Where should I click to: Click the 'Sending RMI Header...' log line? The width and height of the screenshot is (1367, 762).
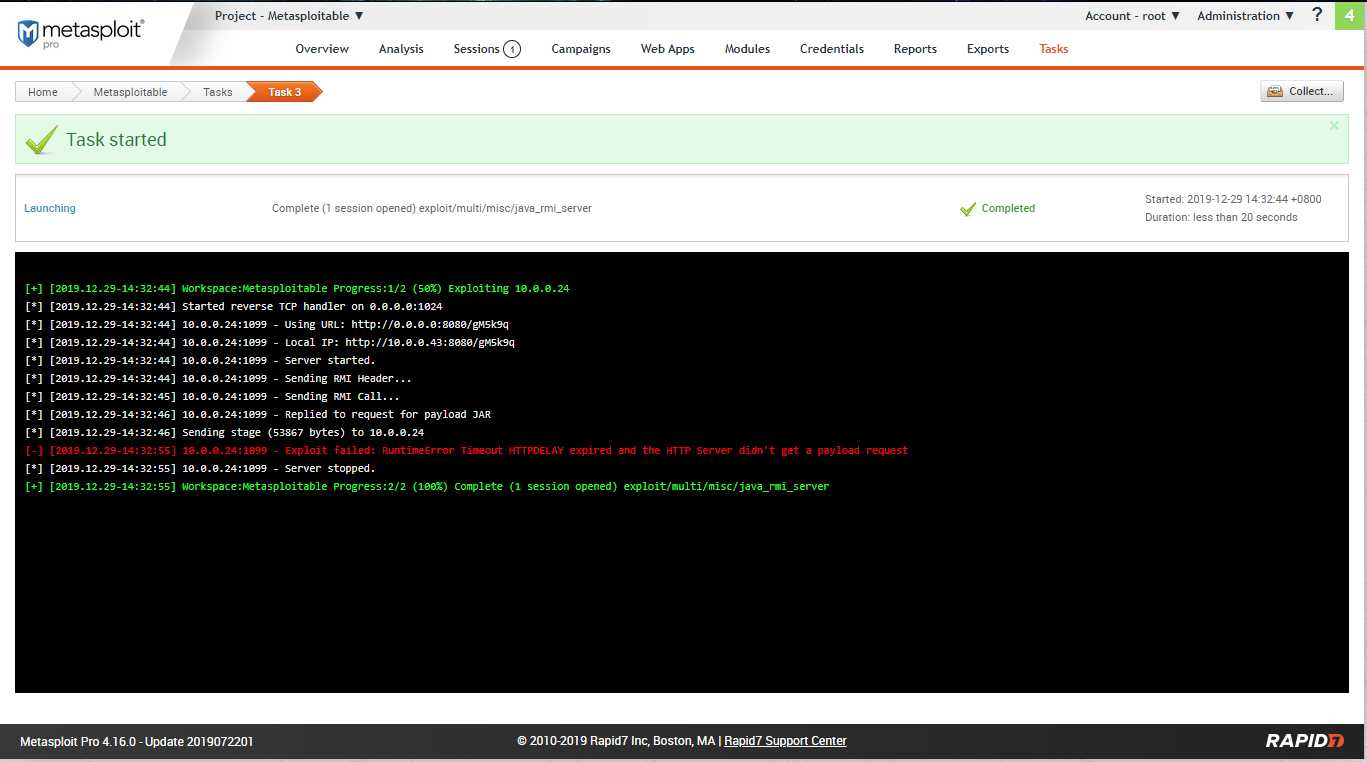(x=218, y=379)
